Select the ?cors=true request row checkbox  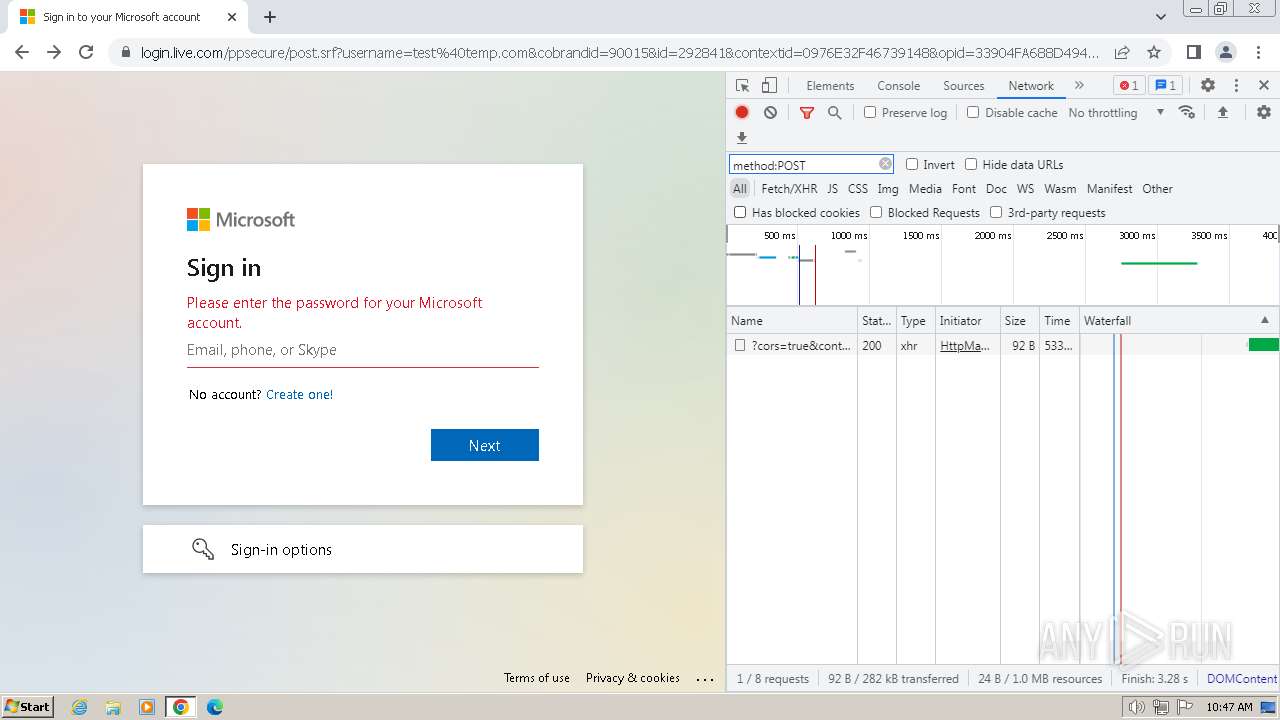coord(740,345)
